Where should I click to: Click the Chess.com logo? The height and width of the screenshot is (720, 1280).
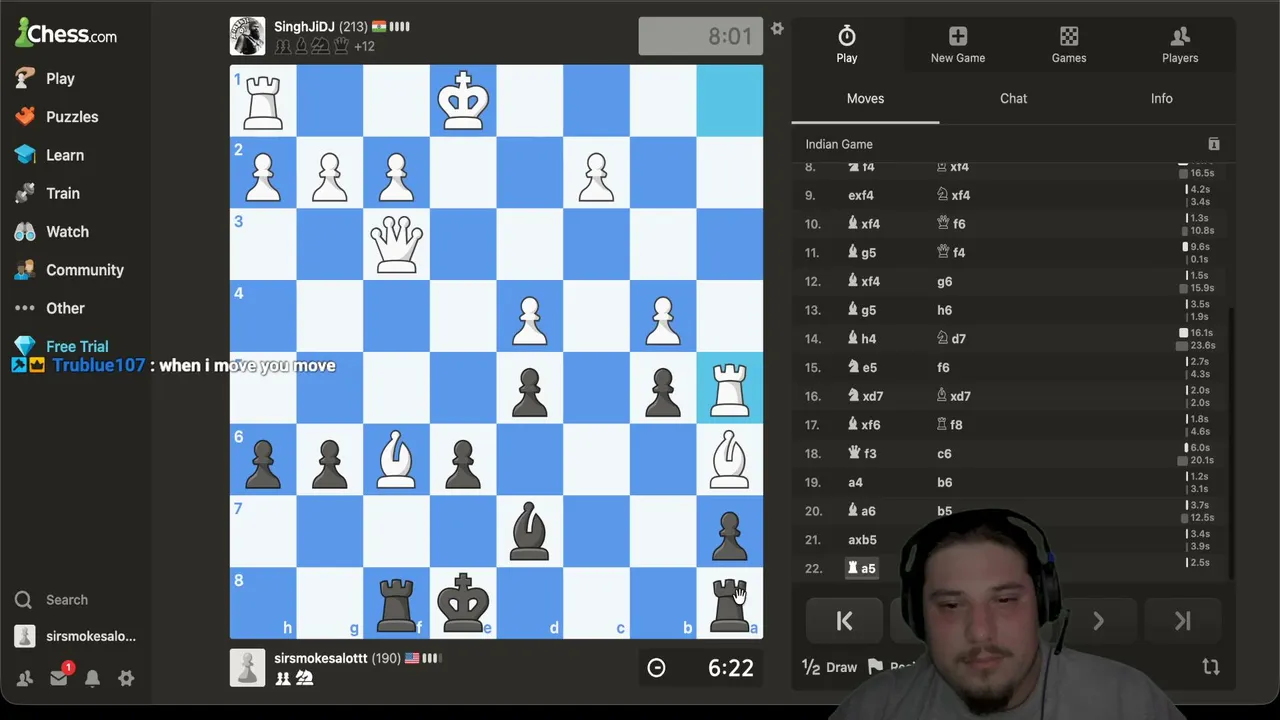pos(66,33)
